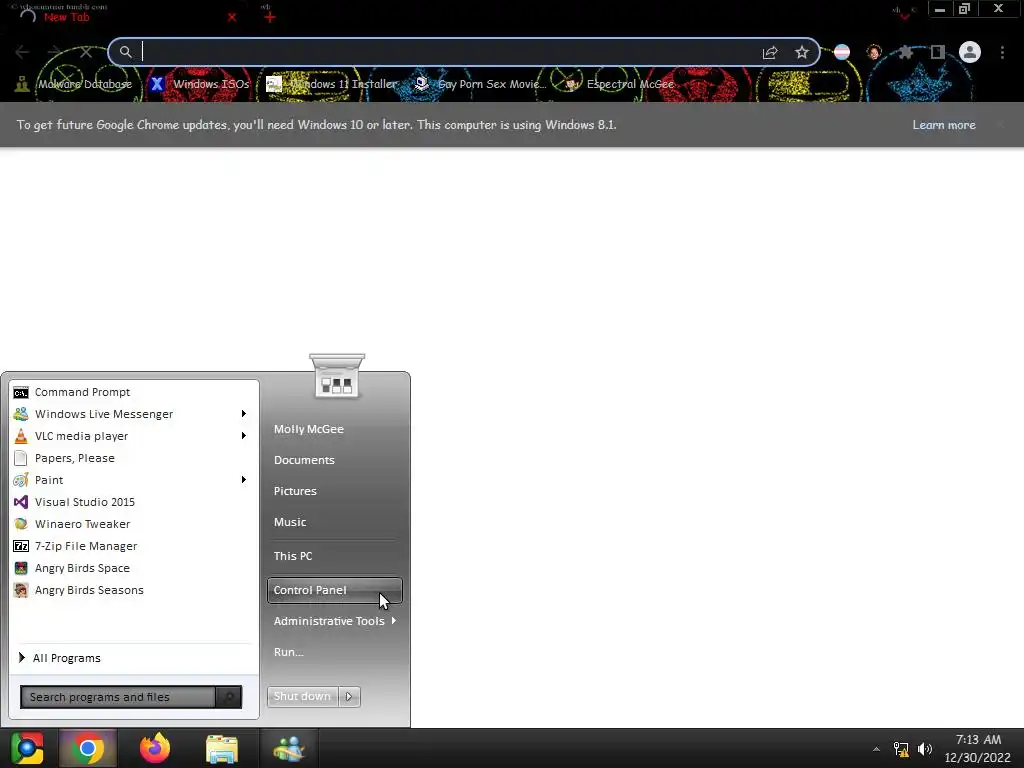The width and height of the screenshot is (1024, 768).
Task: Close the New Tab tab
Action: coord(232,17)
